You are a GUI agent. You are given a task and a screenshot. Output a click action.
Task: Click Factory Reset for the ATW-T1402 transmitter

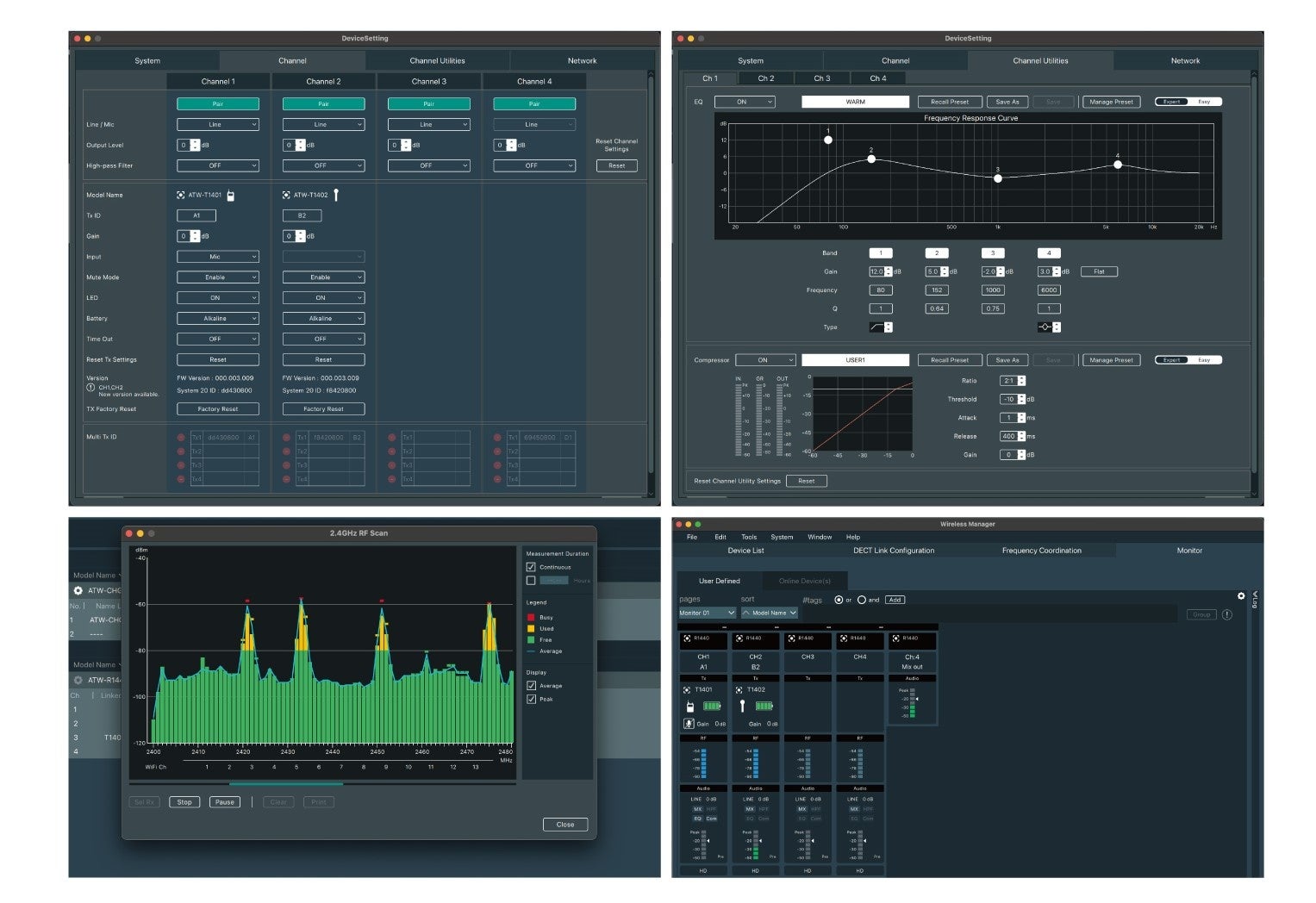pos(323,409)
